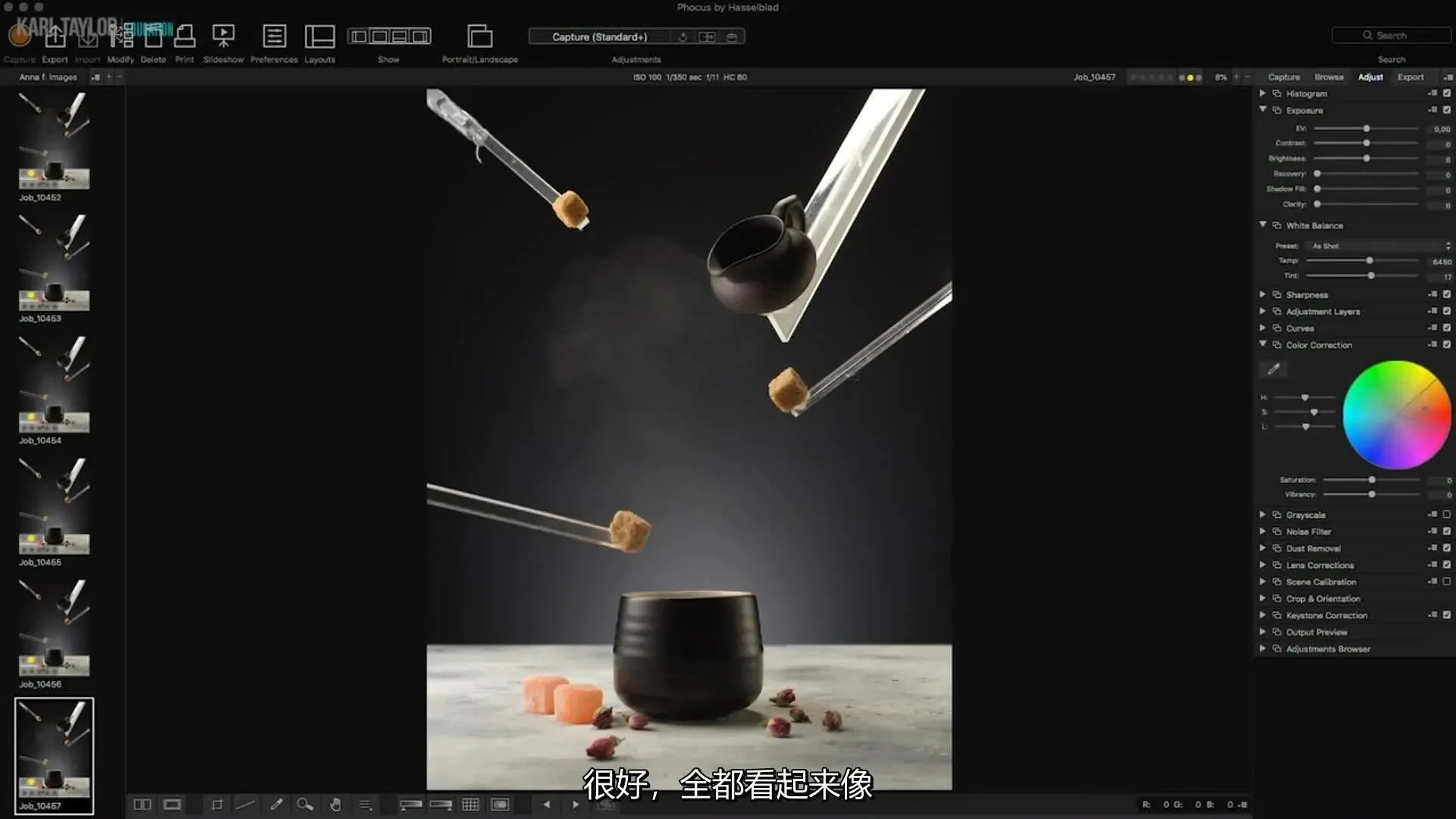Expand the Sharpness section

point(1263,294)
